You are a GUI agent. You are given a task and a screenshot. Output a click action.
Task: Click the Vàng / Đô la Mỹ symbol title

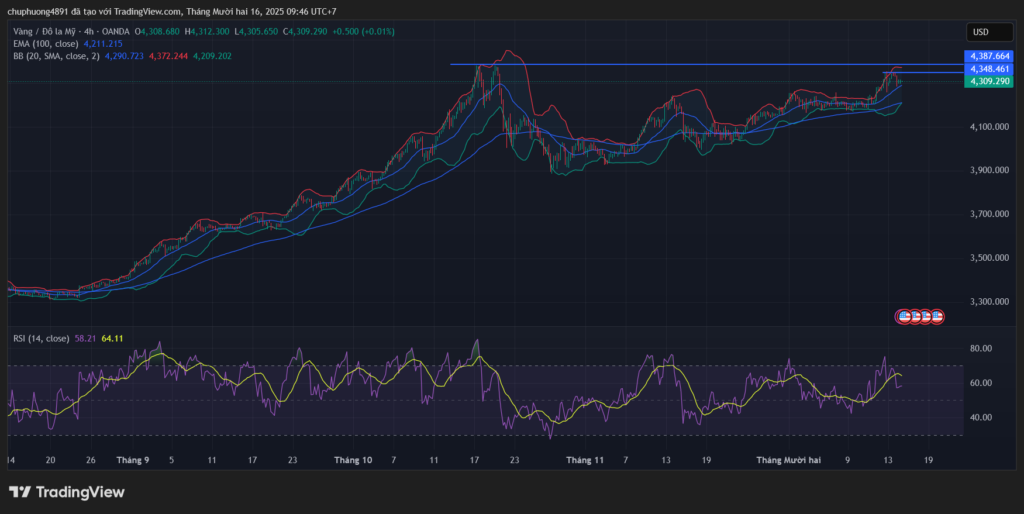pos(44,32)
